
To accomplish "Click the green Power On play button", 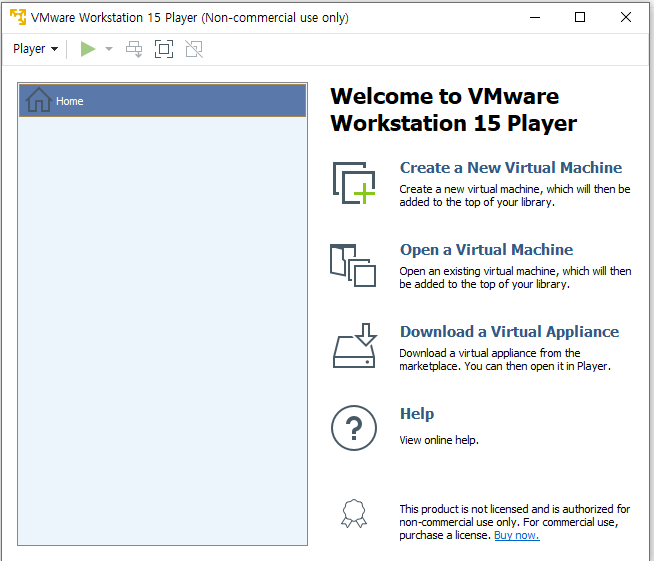I will pyautogui.click(x=88, y=49).
